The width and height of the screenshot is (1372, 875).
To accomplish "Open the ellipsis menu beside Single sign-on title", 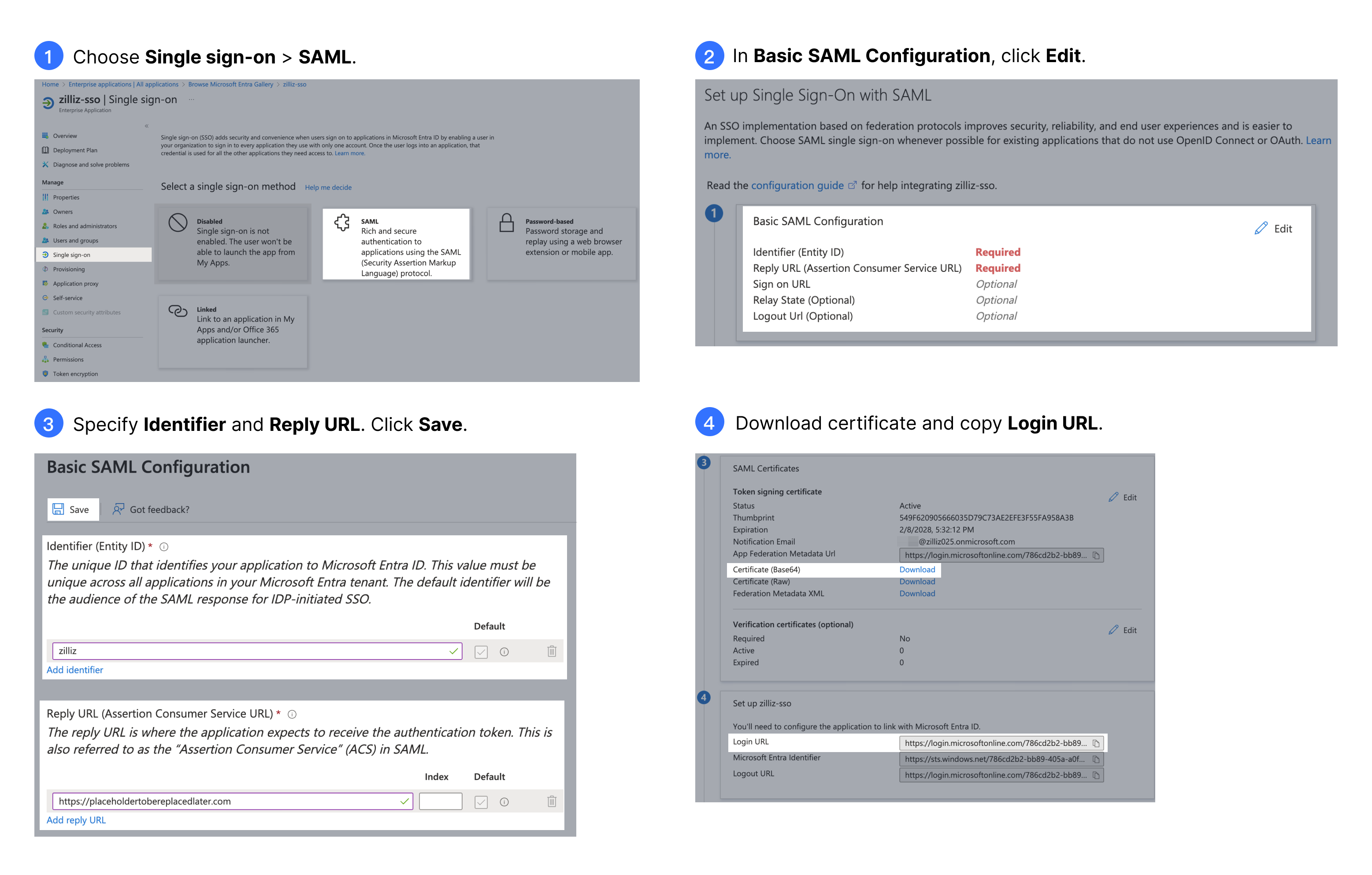I will coord(192,100).
